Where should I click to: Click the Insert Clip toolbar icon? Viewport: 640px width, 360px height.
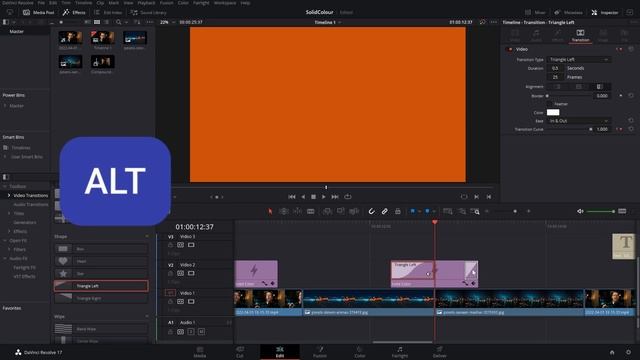327,211
